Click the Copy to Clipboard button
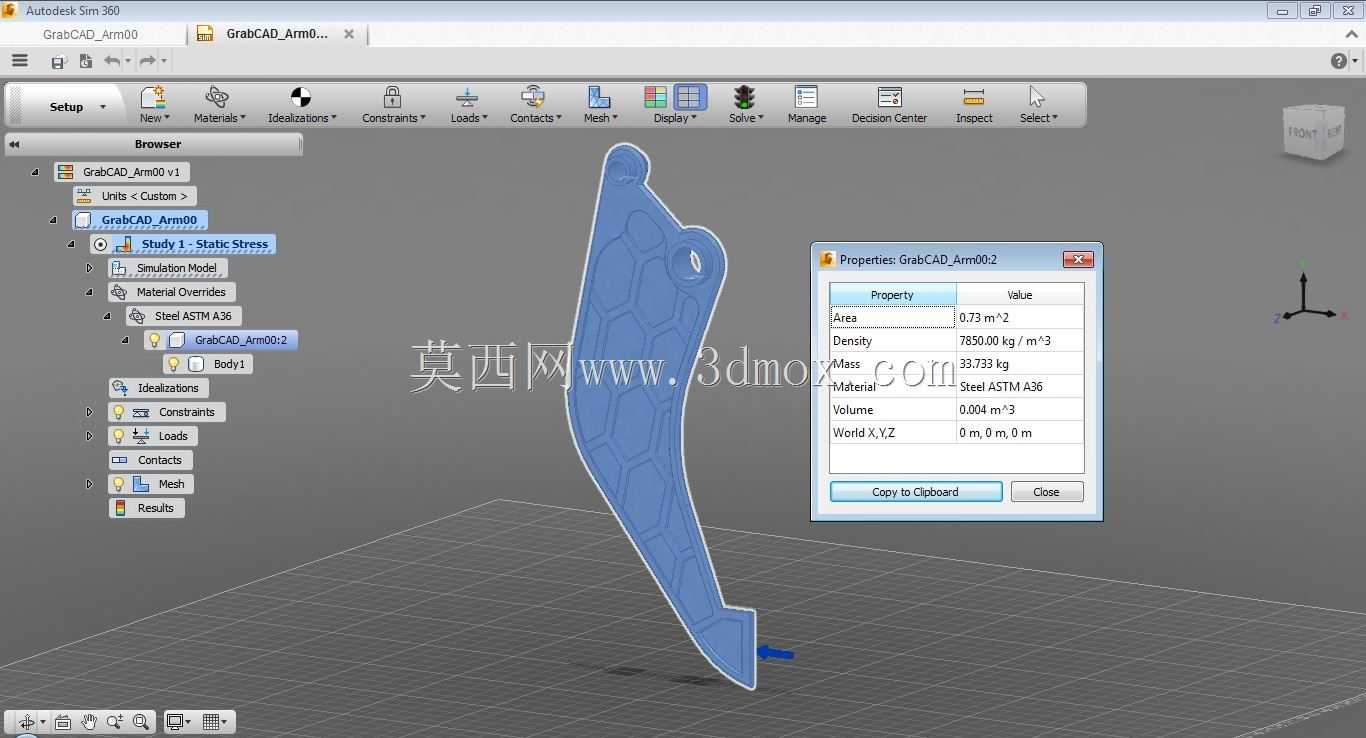 click(916, 492)
